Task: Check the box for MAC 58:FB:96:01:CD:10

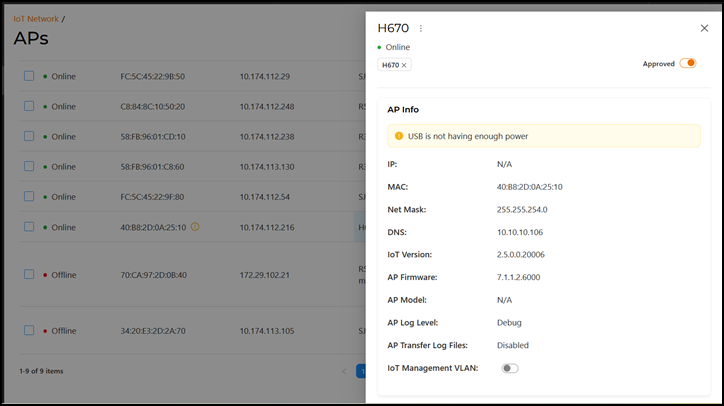Action: (x=29, y=136)
